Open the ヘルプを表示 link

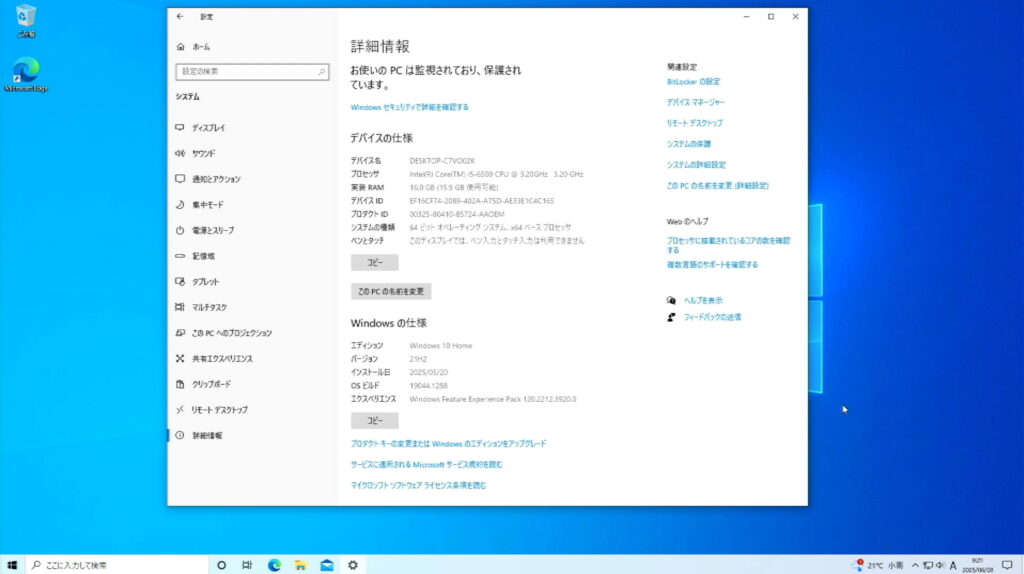point(702,300)
